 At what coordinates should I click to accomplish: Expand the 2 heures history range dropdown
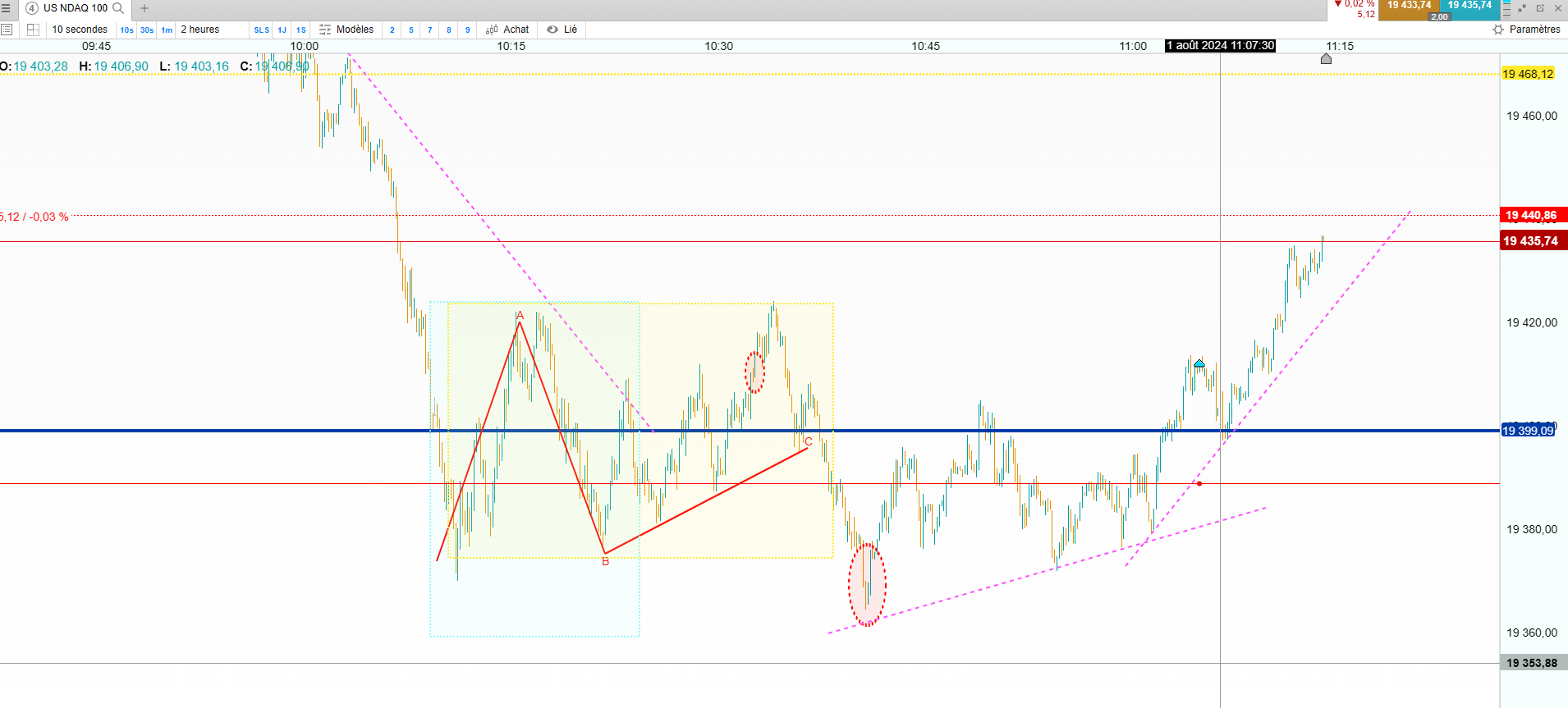coord(200,30)
